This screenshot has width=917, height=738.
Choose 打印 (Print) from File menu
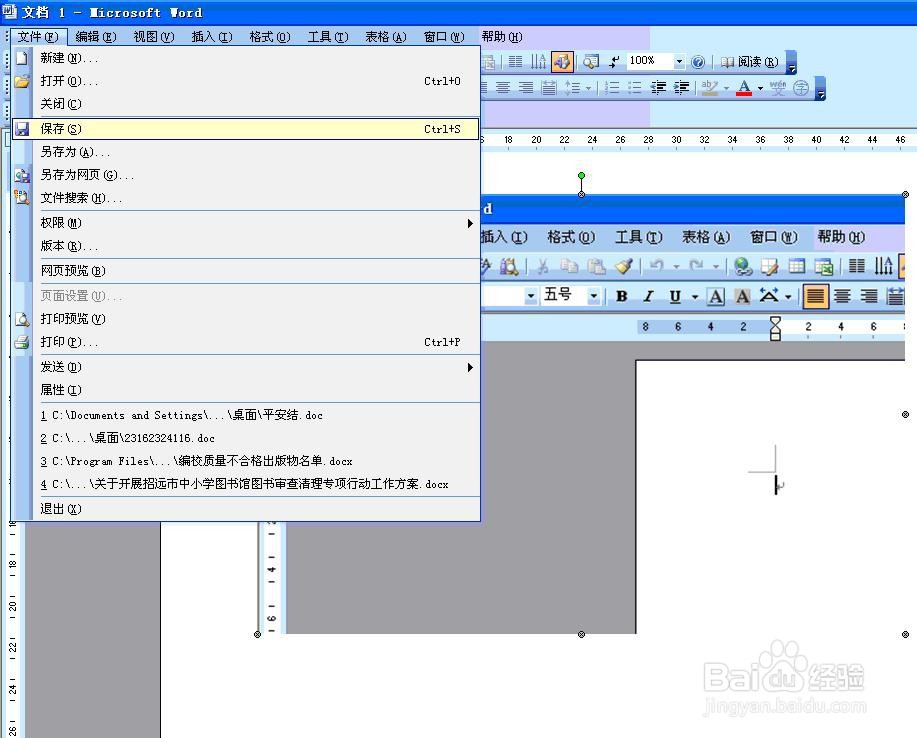coord(246,342)
